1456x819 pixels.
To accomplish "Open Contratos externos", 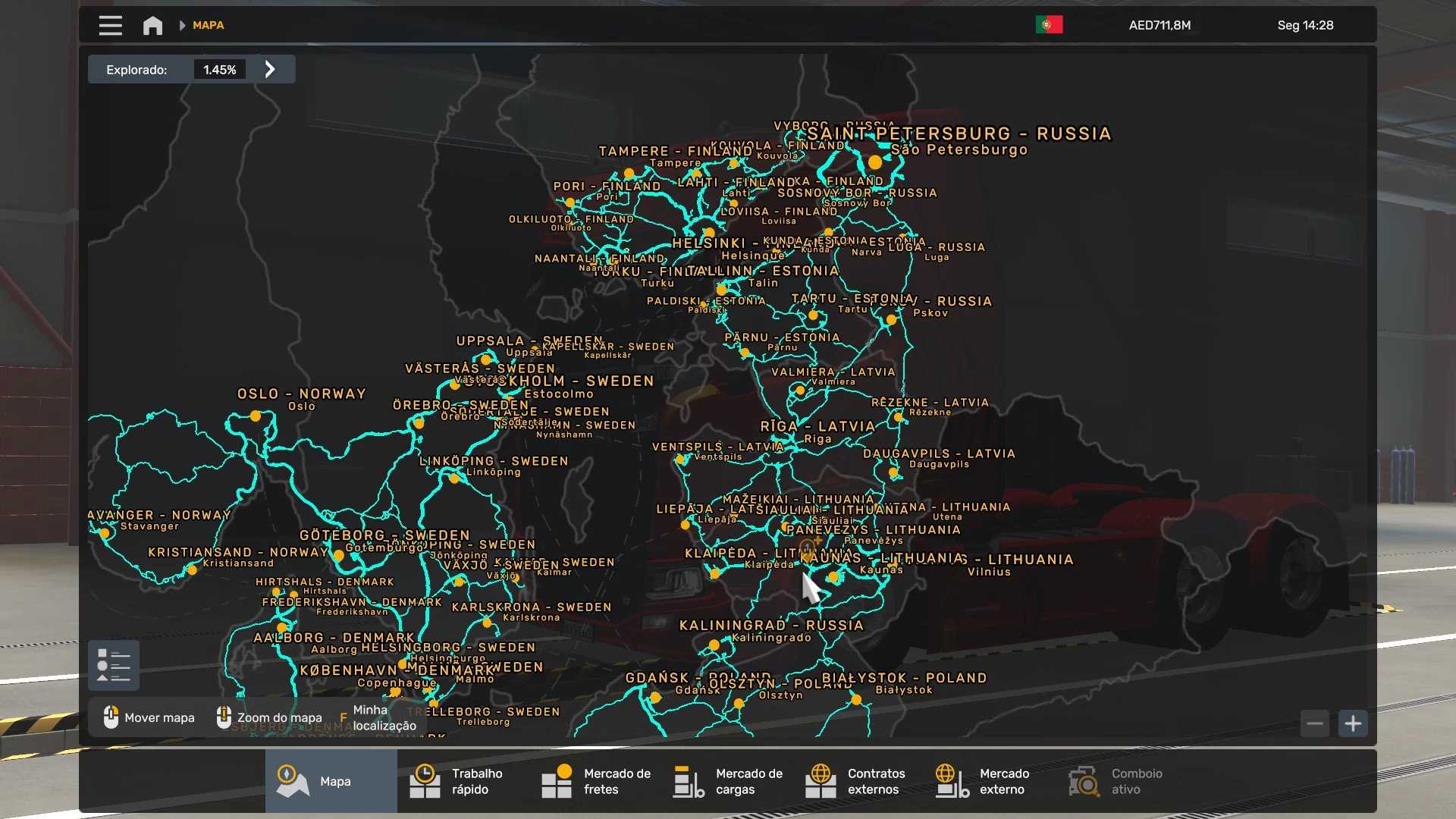I will (857, 781).
